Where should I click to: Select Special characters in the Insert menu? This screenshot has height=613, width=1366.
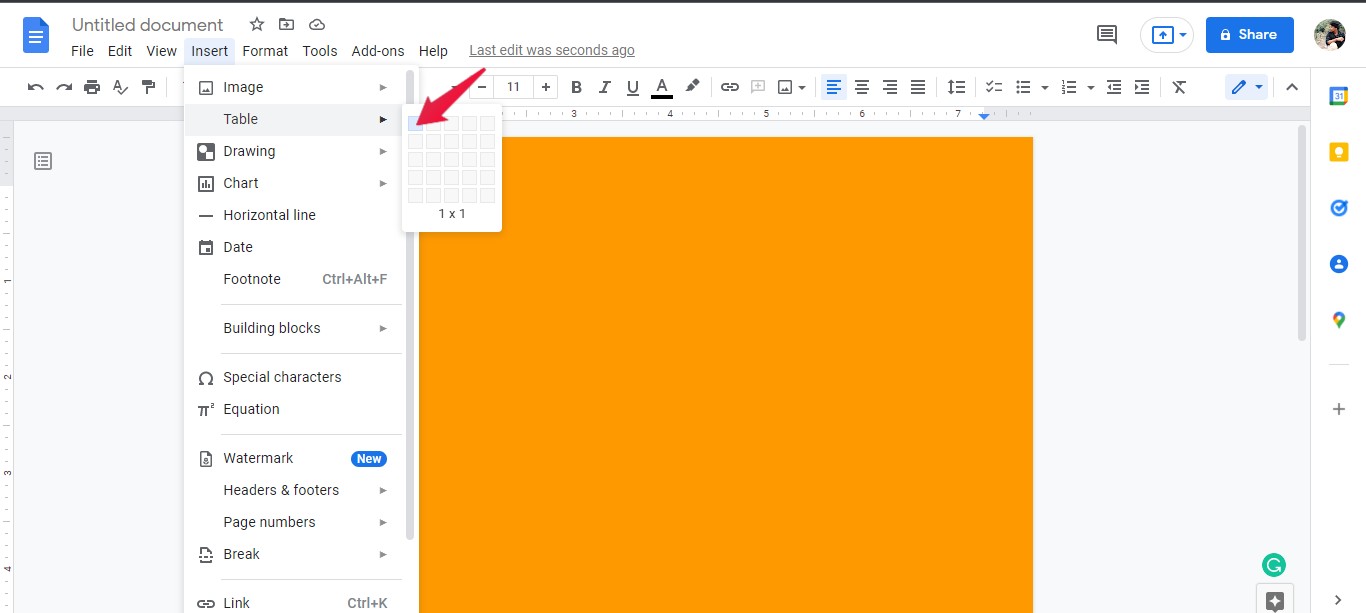[x=282, y=377]
